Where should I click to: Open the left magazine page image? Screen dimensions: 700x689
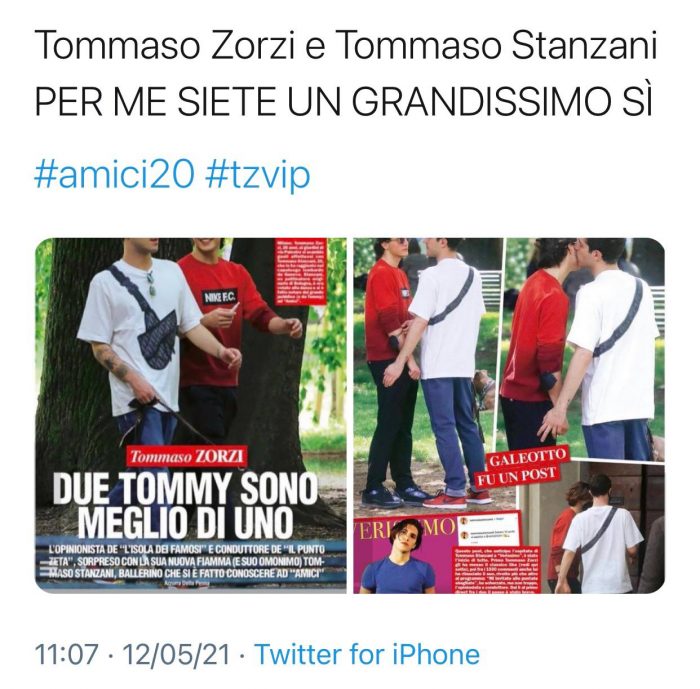click(191, 415)
